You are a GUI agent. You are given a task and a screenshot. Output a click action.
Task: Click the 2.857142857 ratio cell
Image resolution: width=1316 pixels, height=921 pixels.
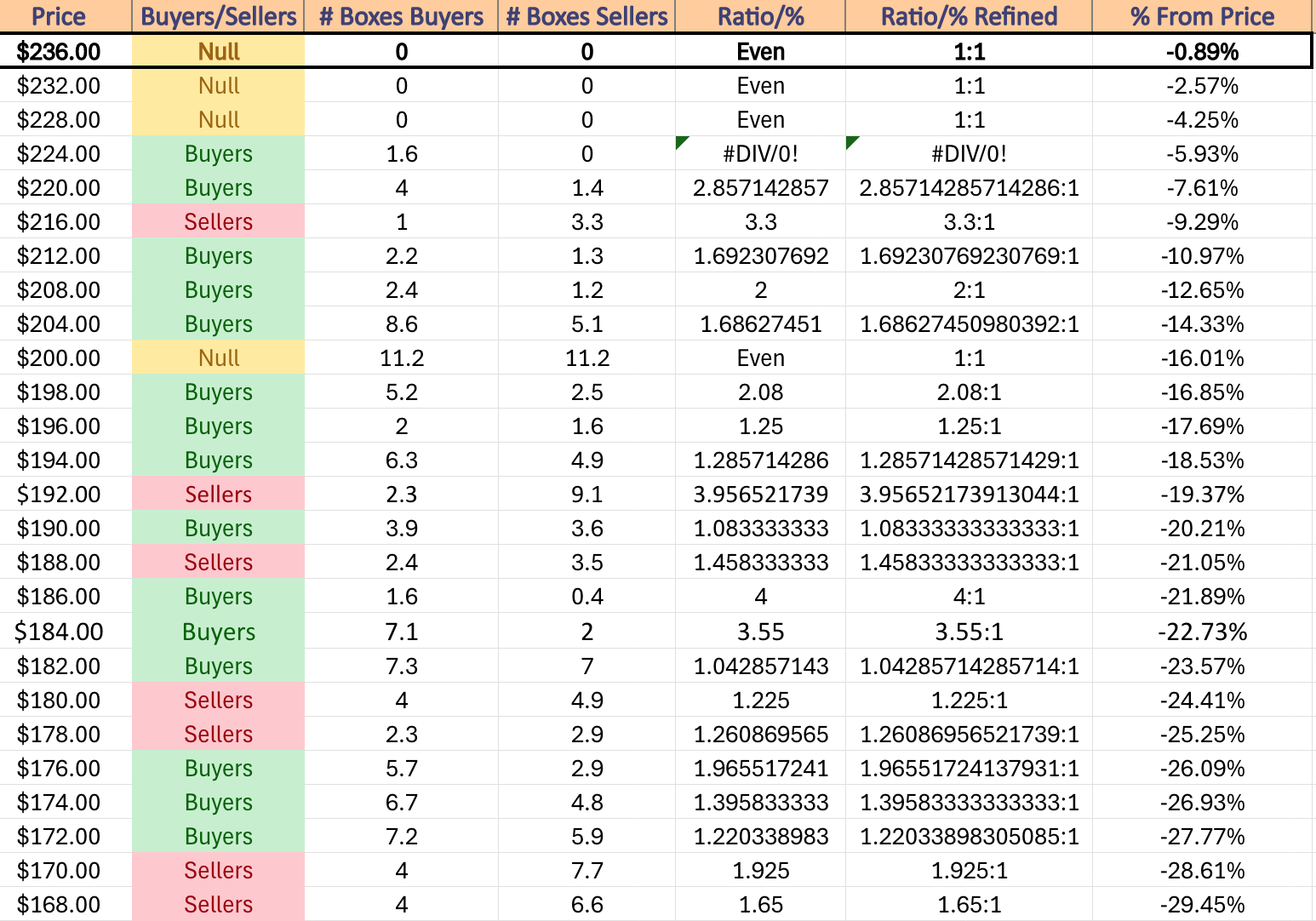click(760, 187)
